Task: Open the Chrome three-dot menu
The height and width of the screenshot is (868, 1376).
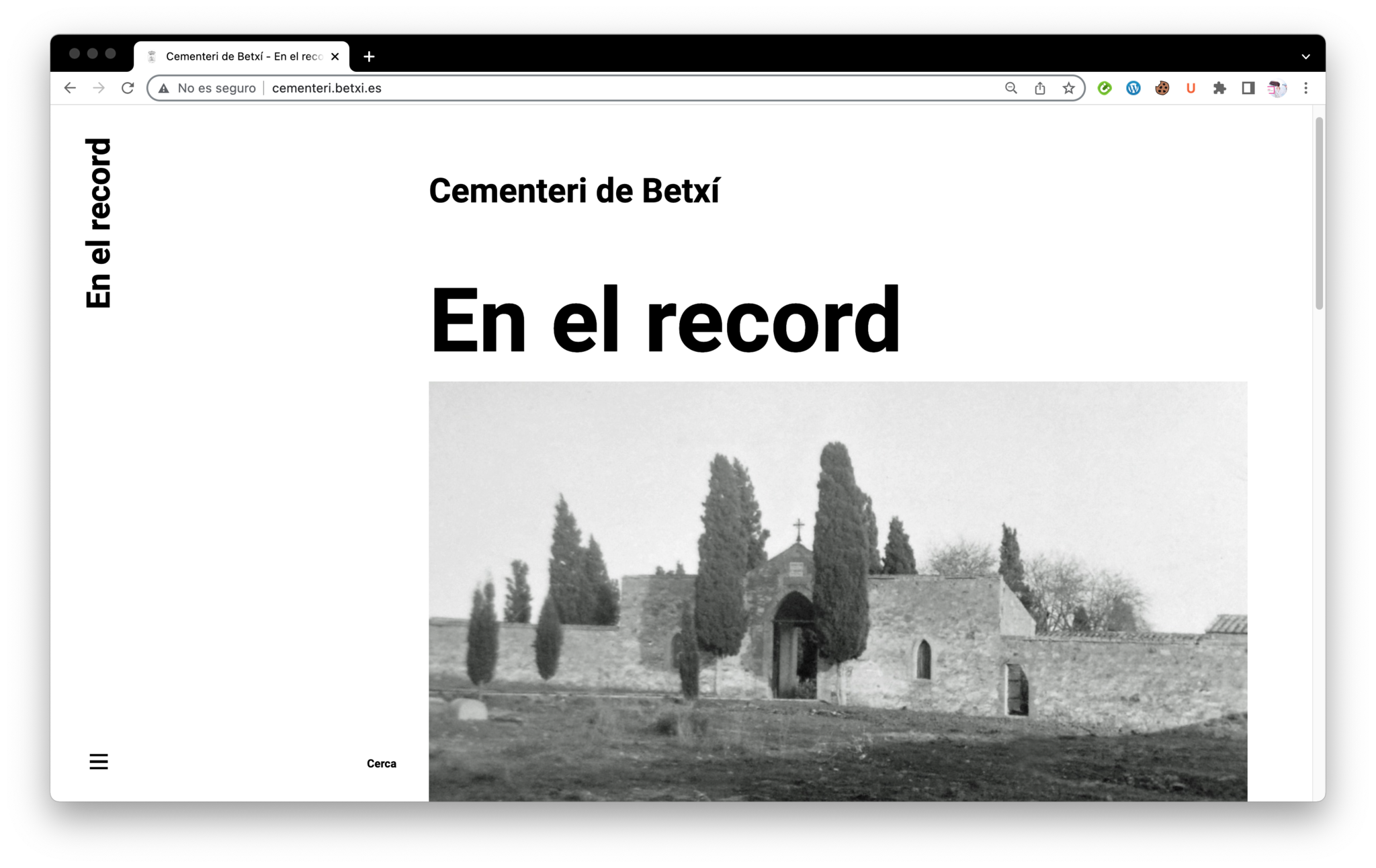Action: pyautogui.click(x=1306, y=88)
